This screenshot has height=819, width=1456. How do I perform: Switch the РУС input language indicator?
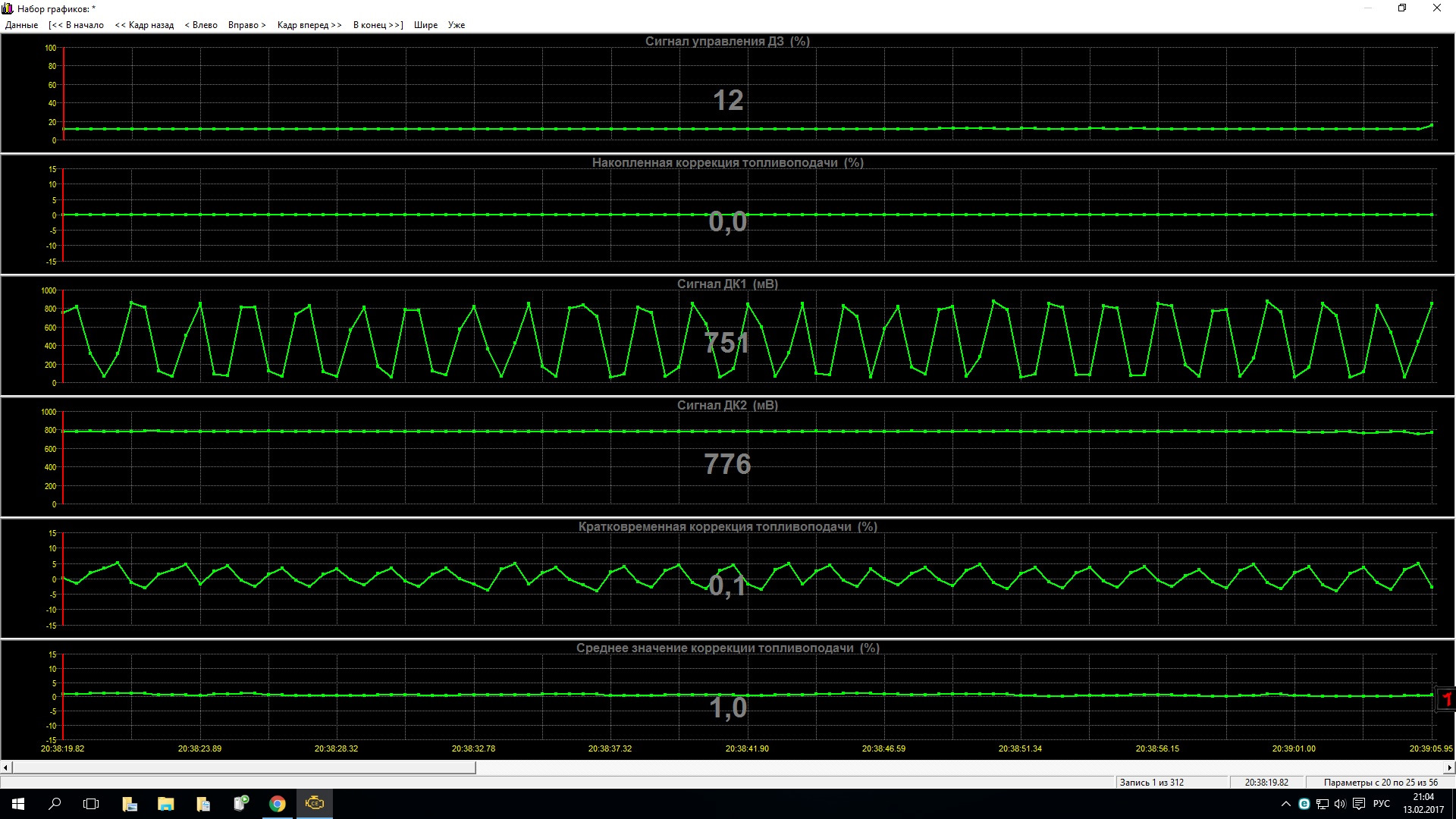pos(1382,804)
